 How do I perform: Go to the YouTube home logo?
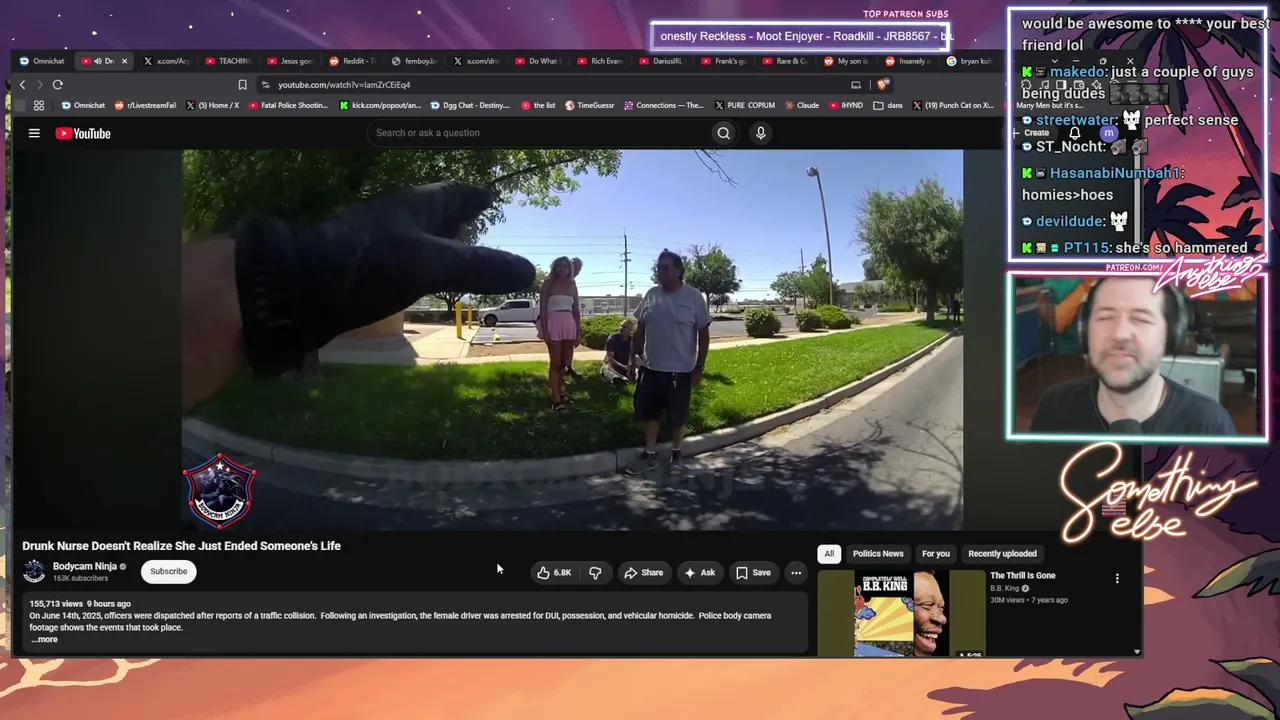click(83, 133)
